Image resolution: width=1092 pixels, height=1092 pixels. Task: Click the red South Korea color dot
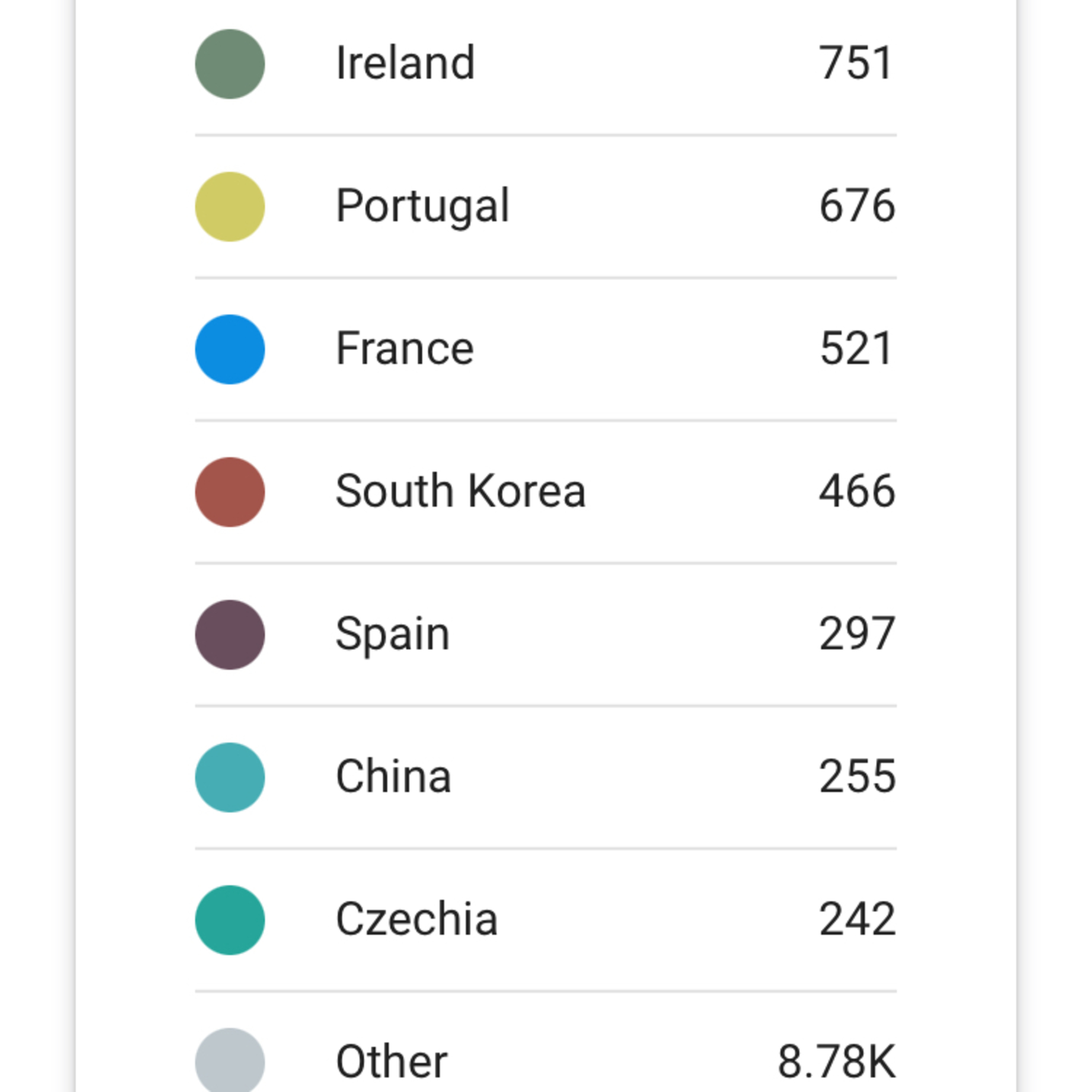click(229, 492)
